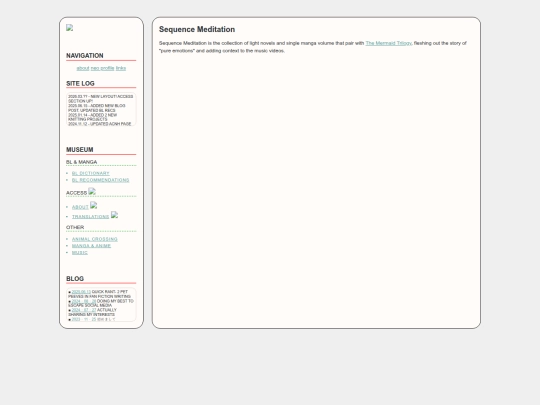
Task: Open the ABOUT link under ACCESS
Action: coord(80,207)
